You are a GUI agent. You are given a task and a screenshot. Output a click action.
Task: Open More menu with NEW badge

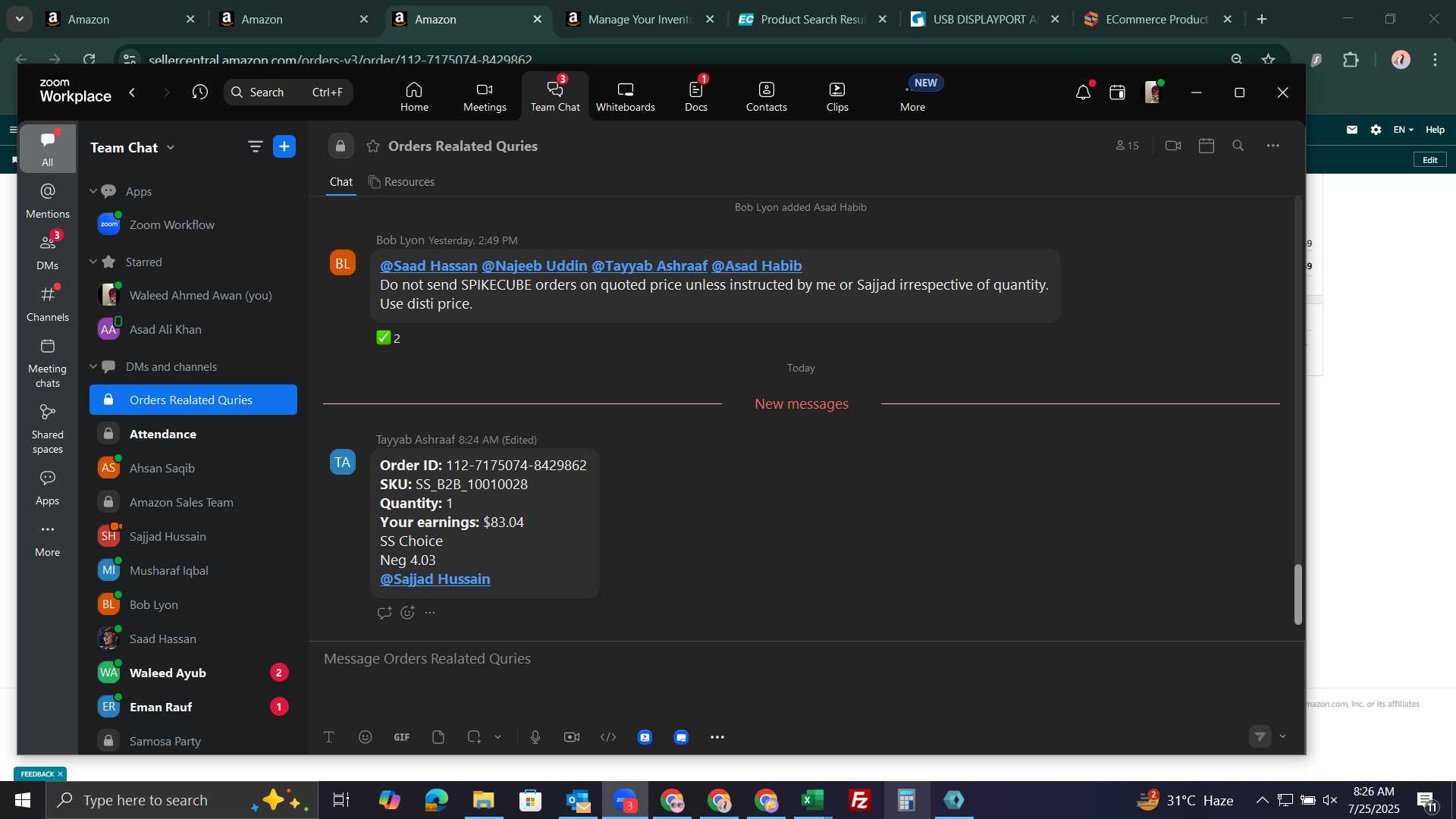[913, 97]
